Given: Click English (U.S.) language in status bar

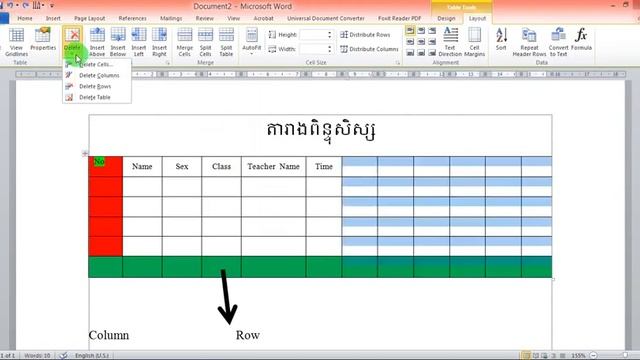Looking at the screenshot, I should tap(92, 356).
